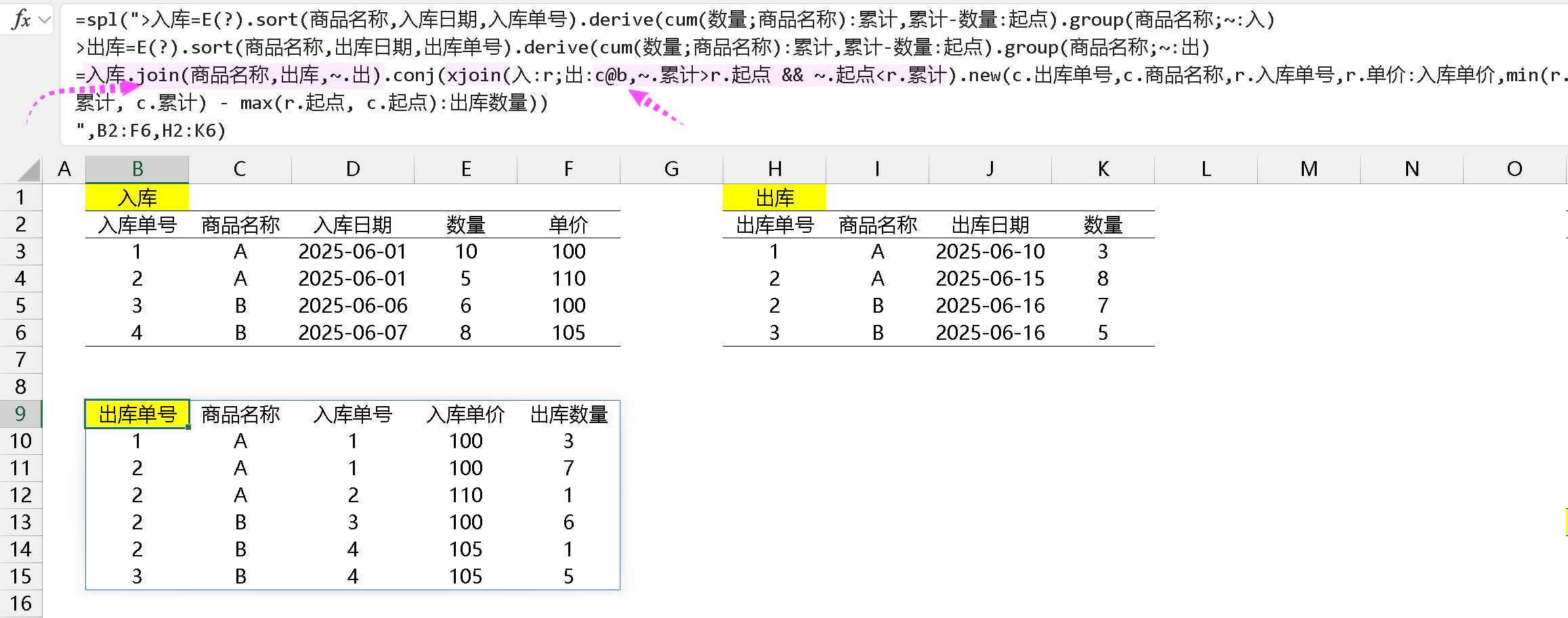The width and height of the screenshot is (1568, 618).
Task: Click the 出库数量 result header cell
Action: pos(568,414)
